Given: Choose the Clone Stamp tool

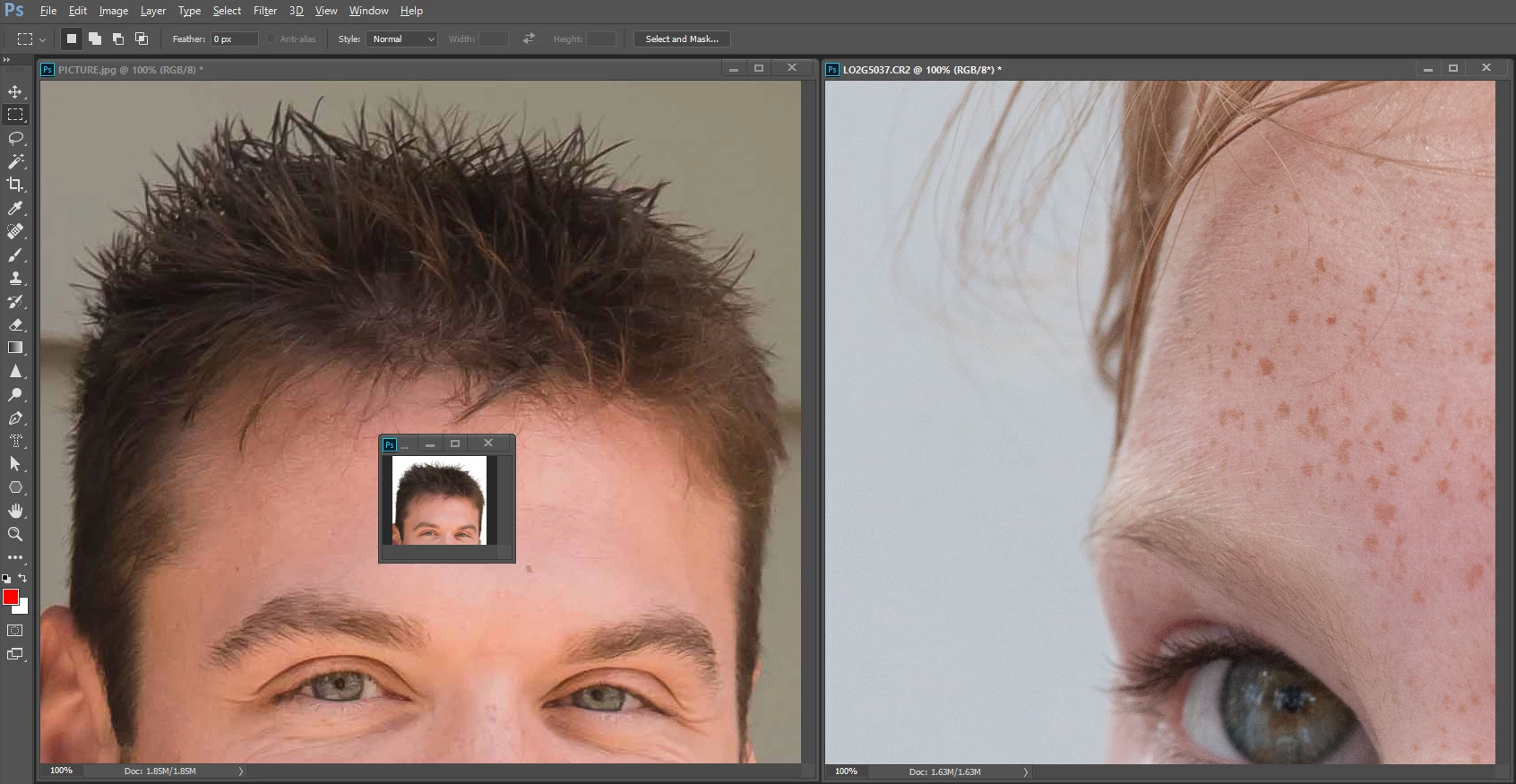Looking at the screenshot, I should click(x=15, y=278).
